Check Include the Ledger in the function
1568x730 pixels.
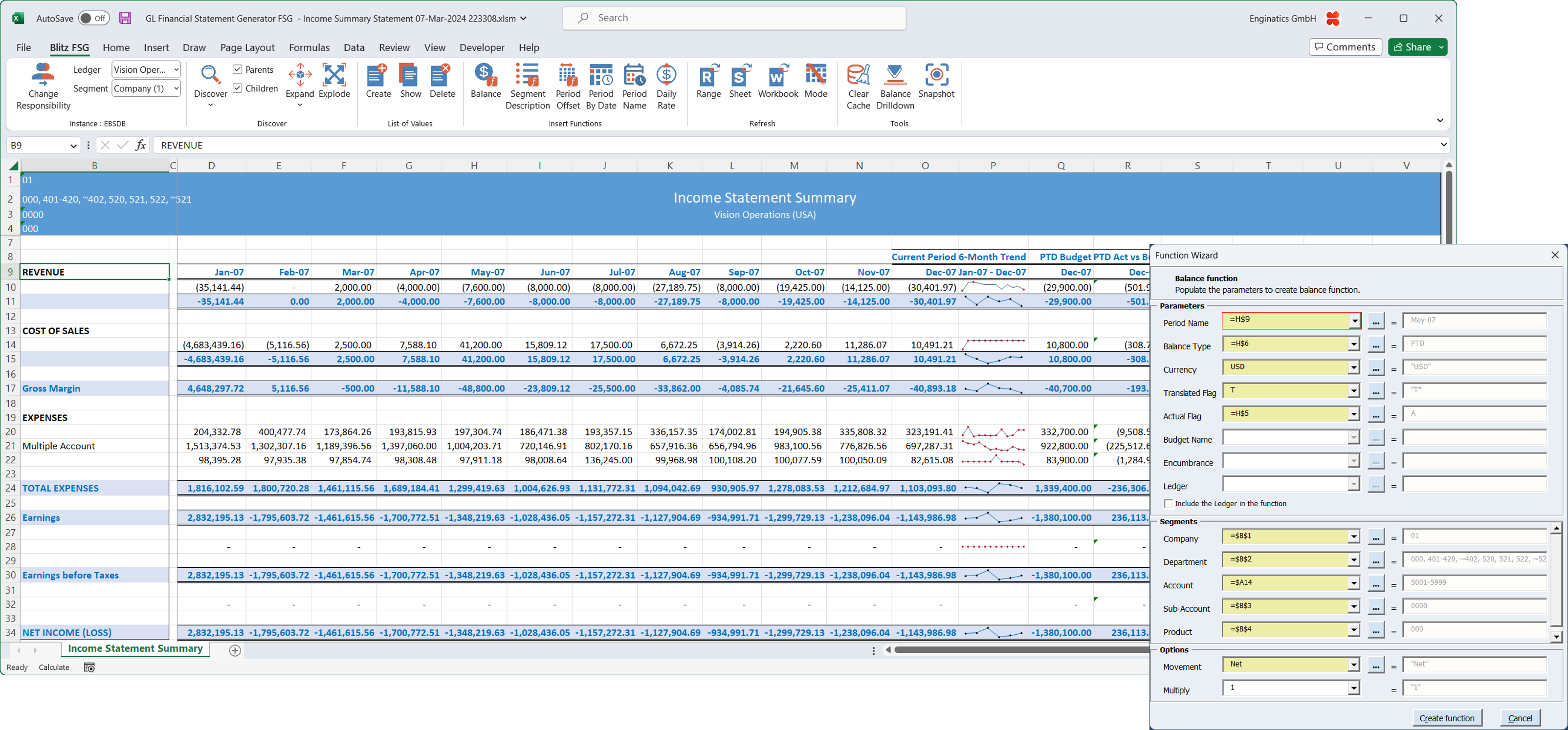click(1168, 504)
